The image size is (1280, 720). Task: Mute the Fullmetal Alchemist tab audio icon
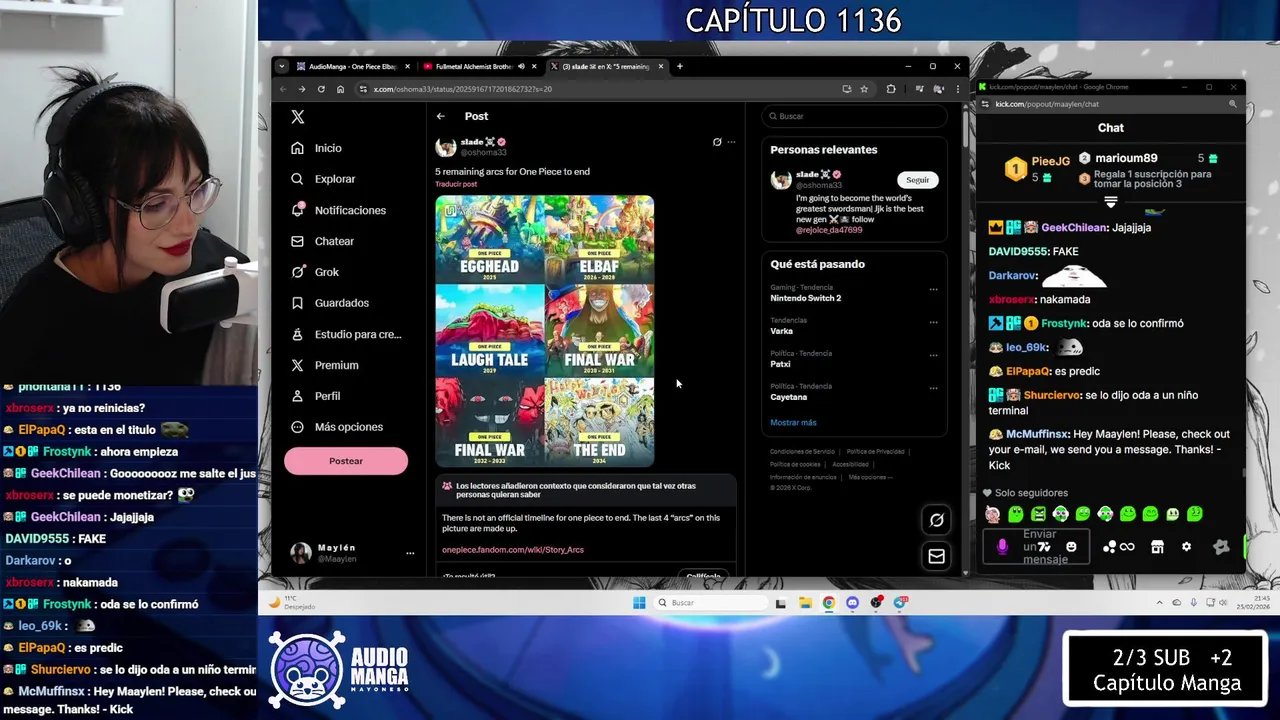pos(521,67)
